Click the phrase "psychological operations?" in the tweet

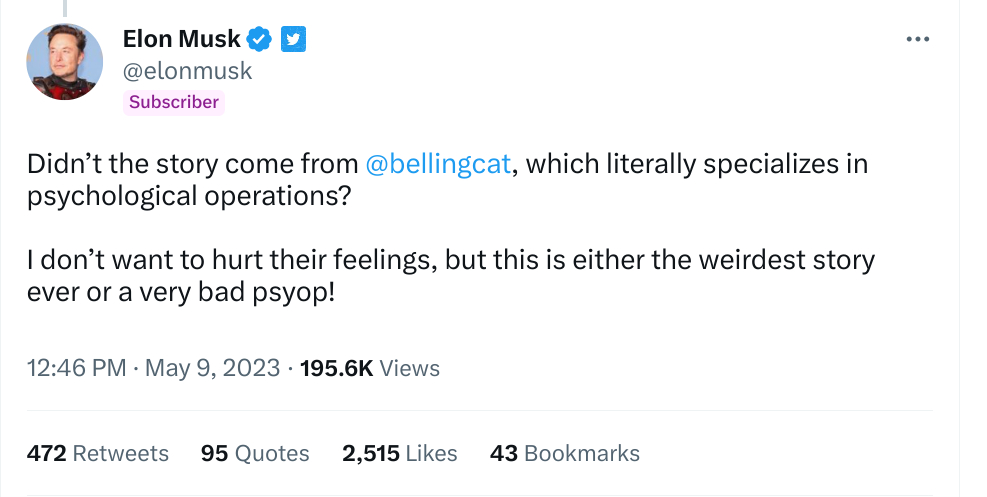click(x=189, y=195)
